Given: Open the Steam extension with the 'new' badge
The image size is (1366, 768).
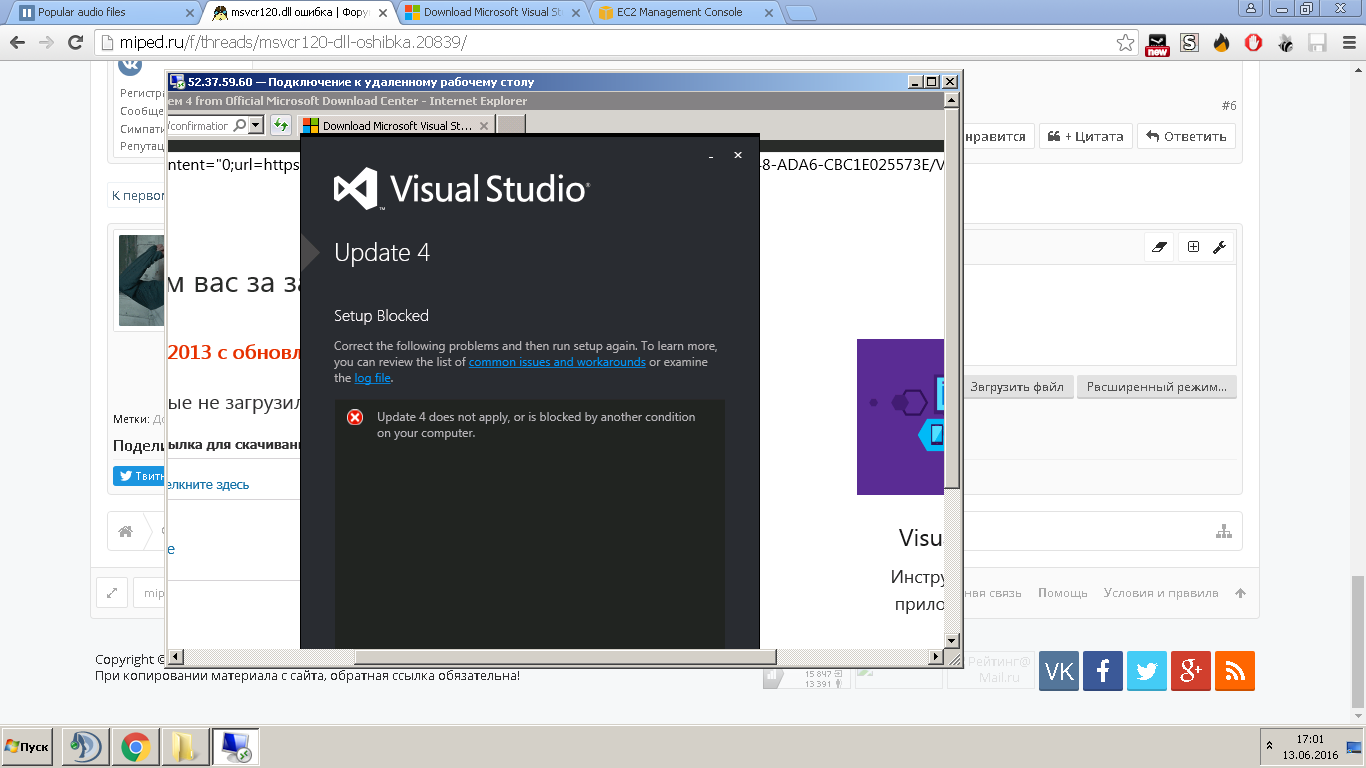Looking at the screenshot, I should (x=1158, y=44).
